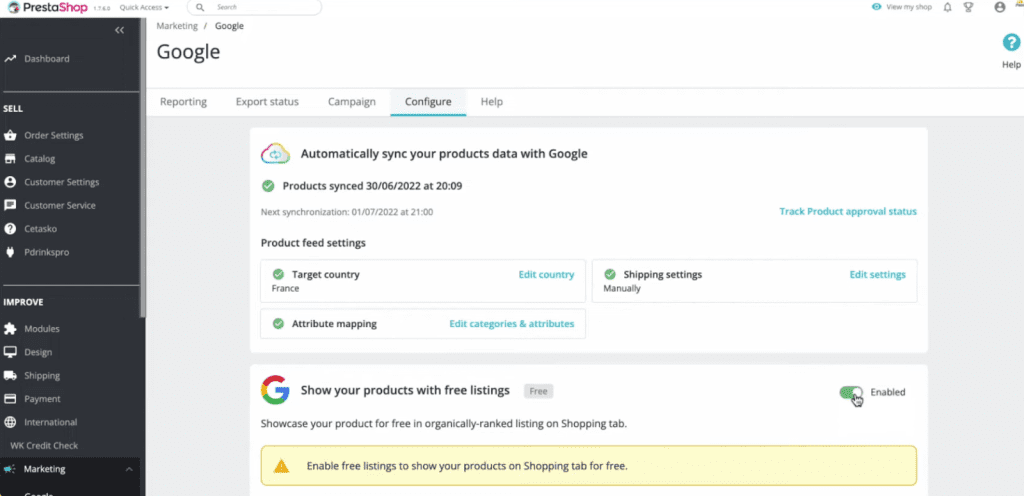Click the Manually shipping value
This screenshot has width=1024, height=496.
pyautogui.click(x=622, y=288)
